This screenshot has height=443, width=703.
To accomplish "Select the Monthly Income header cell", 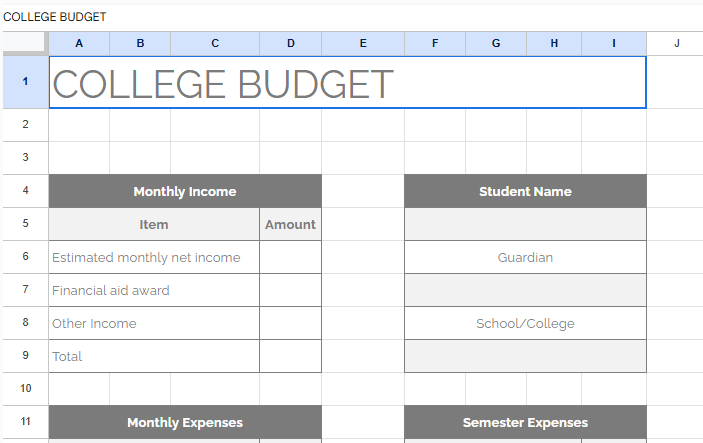I will 185,191.
